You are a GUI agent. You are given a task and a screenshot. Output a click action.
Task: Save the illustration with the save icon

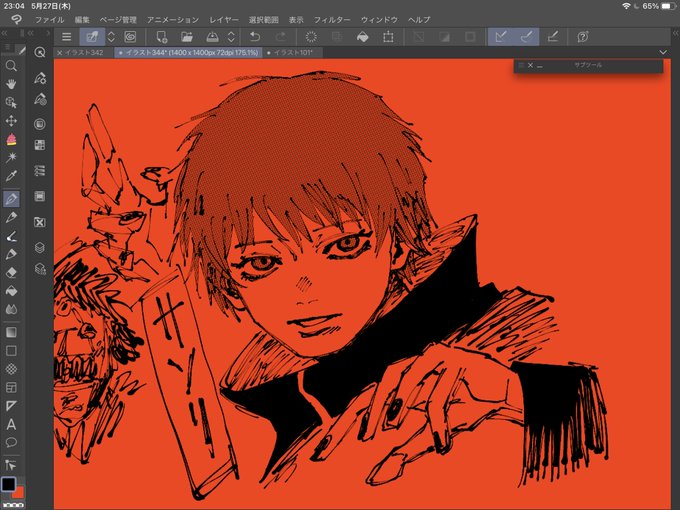click(x=212, y=37)
